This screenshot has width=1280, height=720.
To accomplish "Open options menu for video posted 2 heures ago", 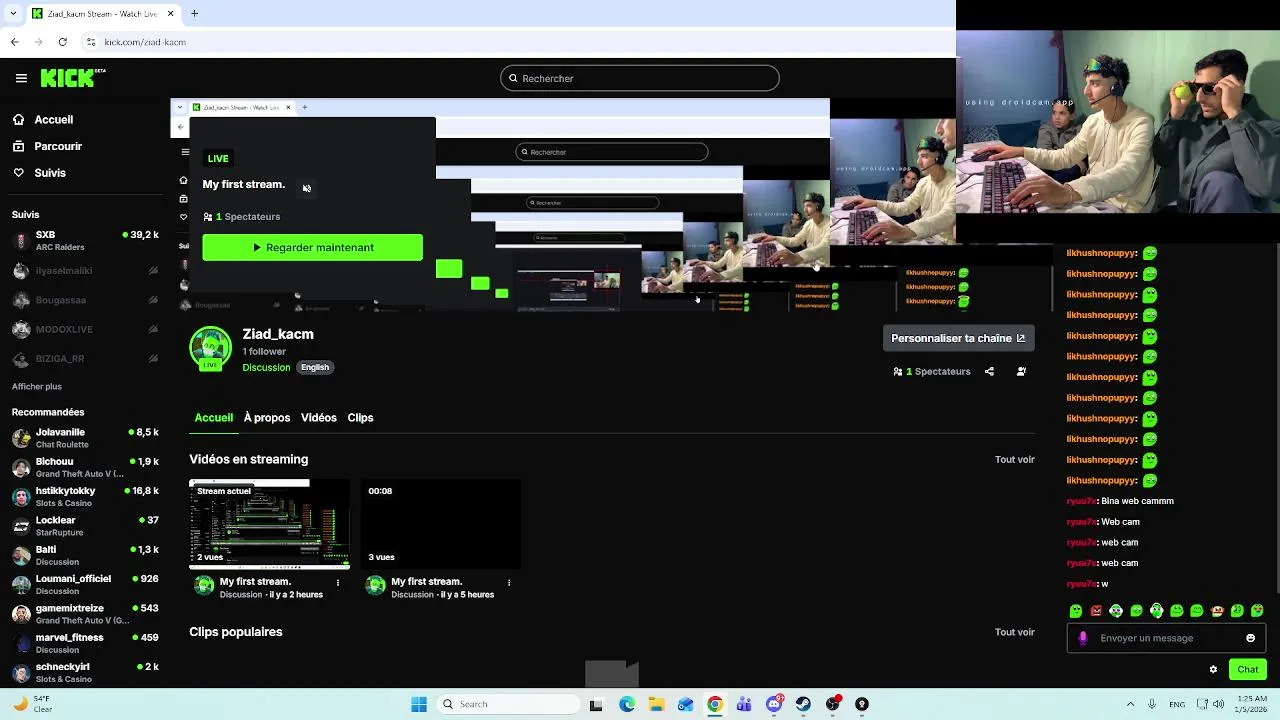I will 338,582.
